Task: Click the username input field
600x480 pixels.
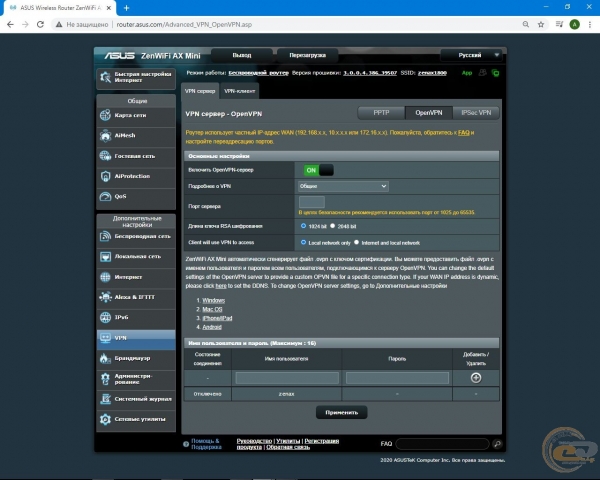Action: (x=287, y=378)
